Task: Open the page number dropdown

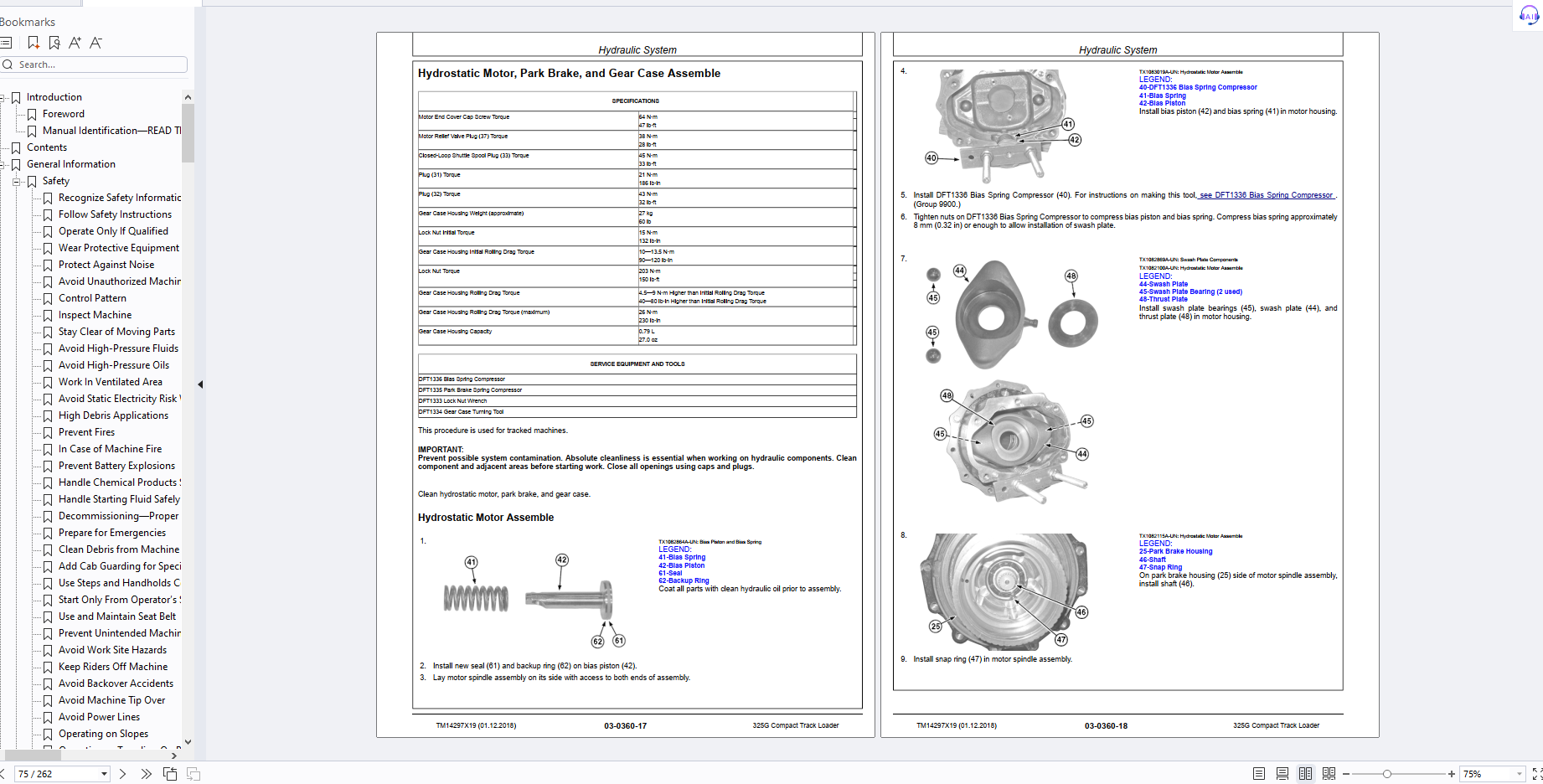Action: (x=104, y=774)
